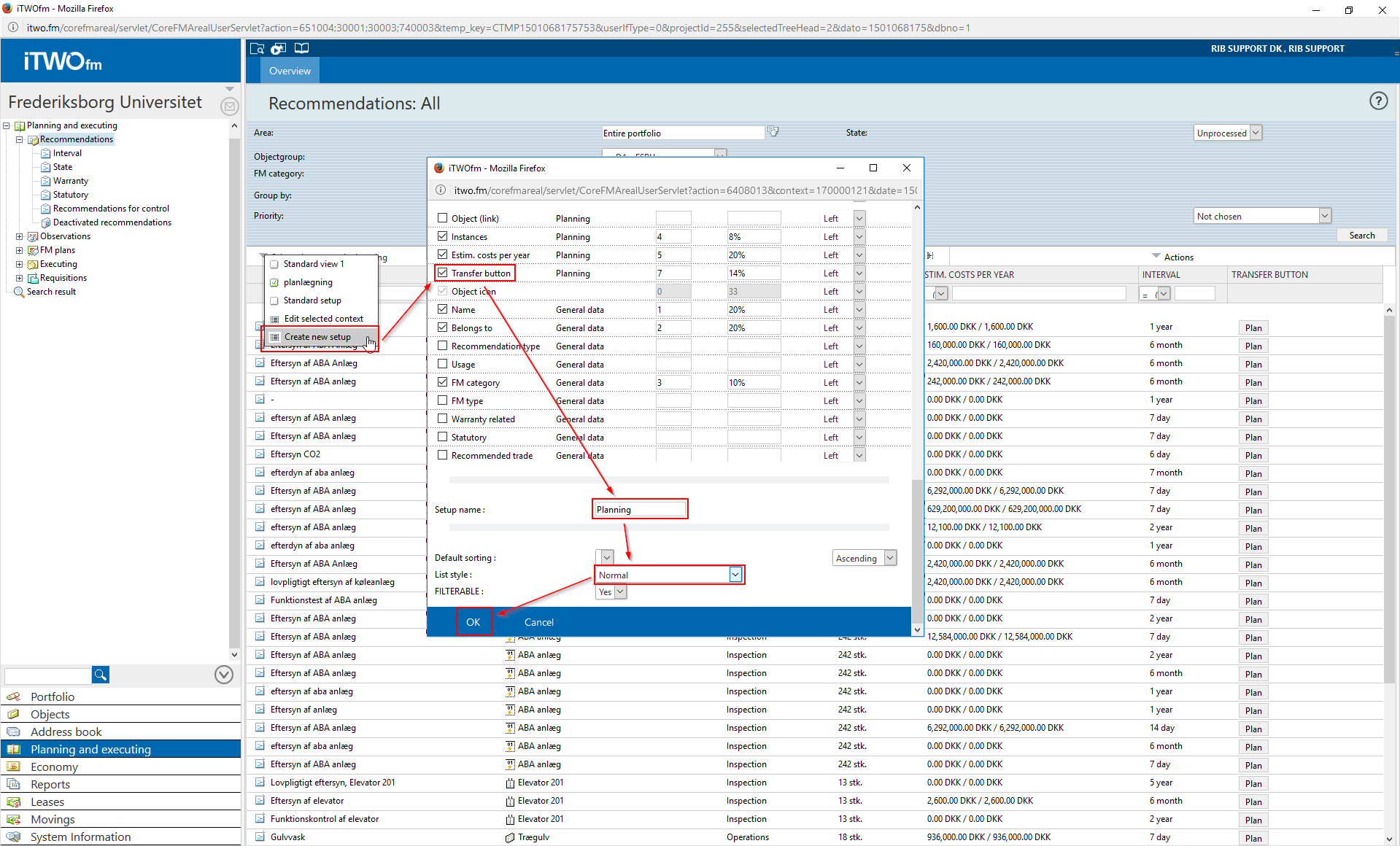Screen dimensions: 1400x846
Task: Open the Portfolio module icon
Action: pyautogui.click(x=14, y=696)
